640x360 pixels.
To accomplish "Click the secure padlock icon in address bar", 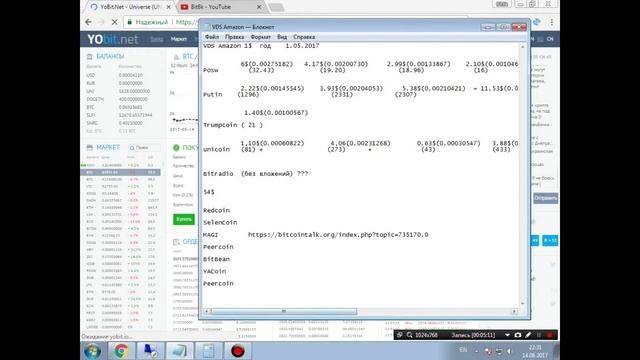I will (x=129, y=22).
